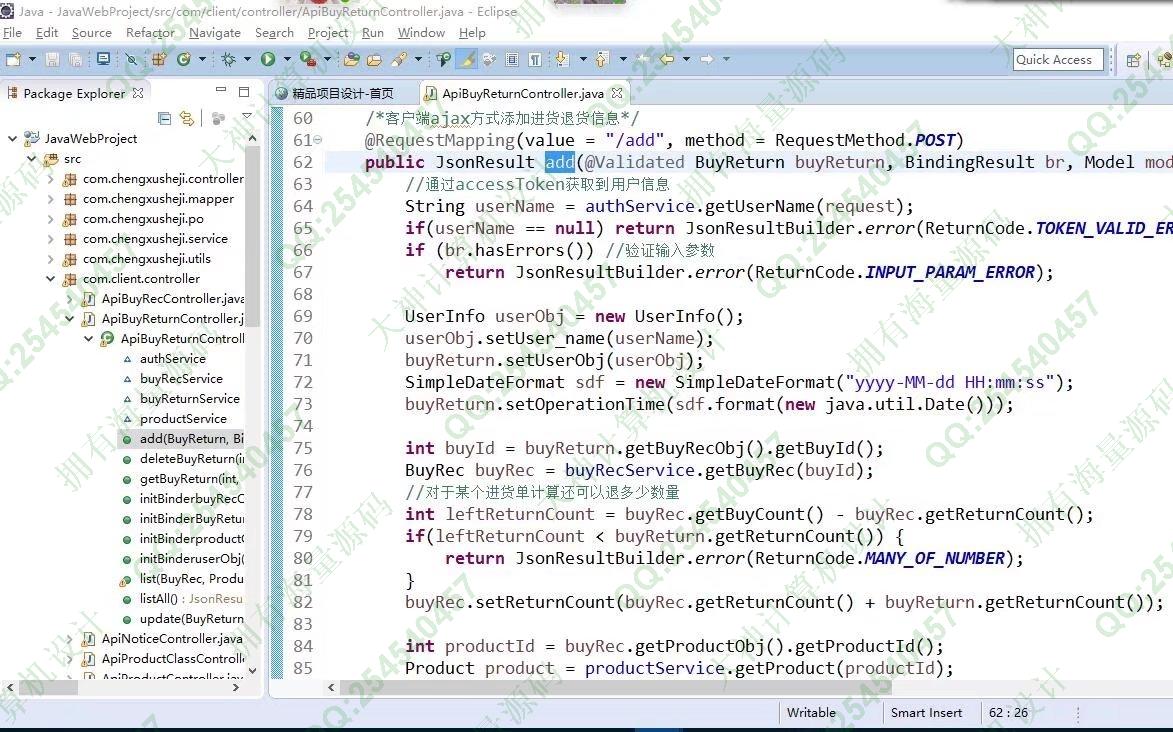
Task: Click the monitor console toolbar icon
Action: [103, 59]
